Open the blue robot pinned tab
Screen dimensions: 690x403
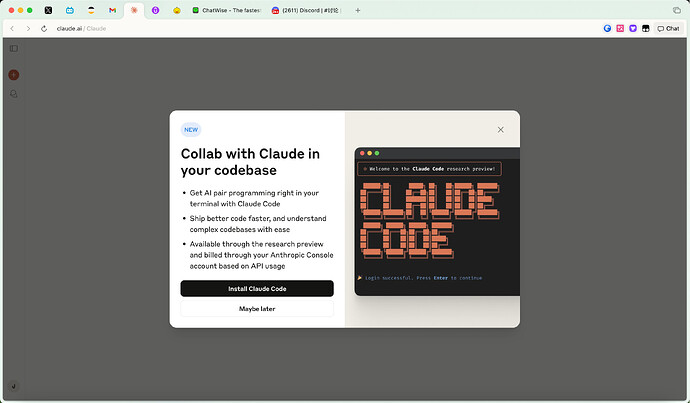click(x=70, y=10)
